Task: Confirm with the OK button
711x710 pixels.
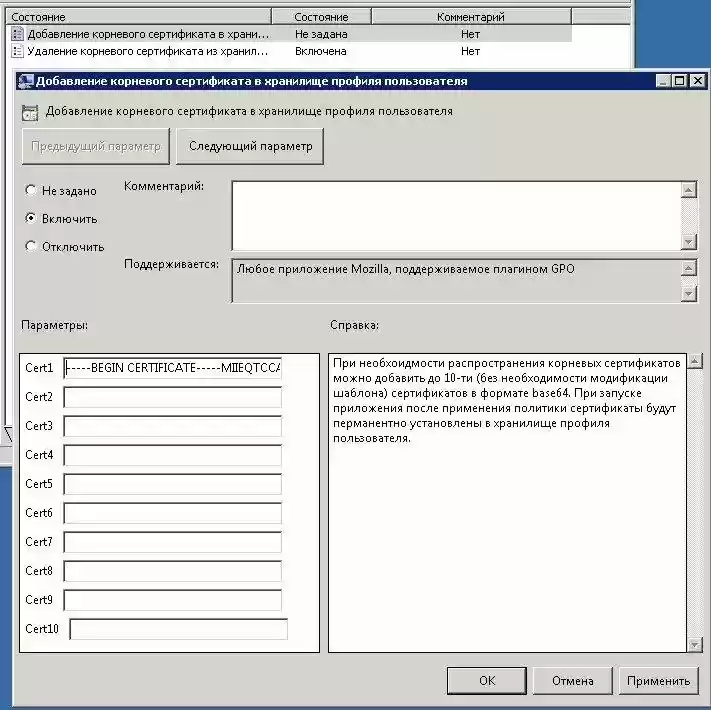Action: tap(487, 681)
